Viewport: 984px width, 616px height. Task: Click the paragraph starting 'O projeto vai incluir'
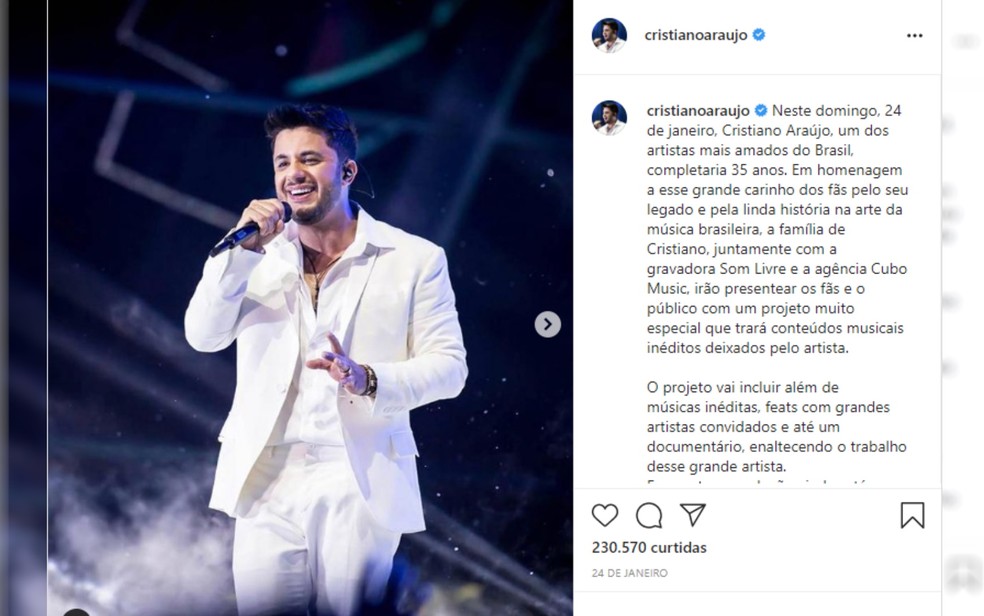coord(777,427)
